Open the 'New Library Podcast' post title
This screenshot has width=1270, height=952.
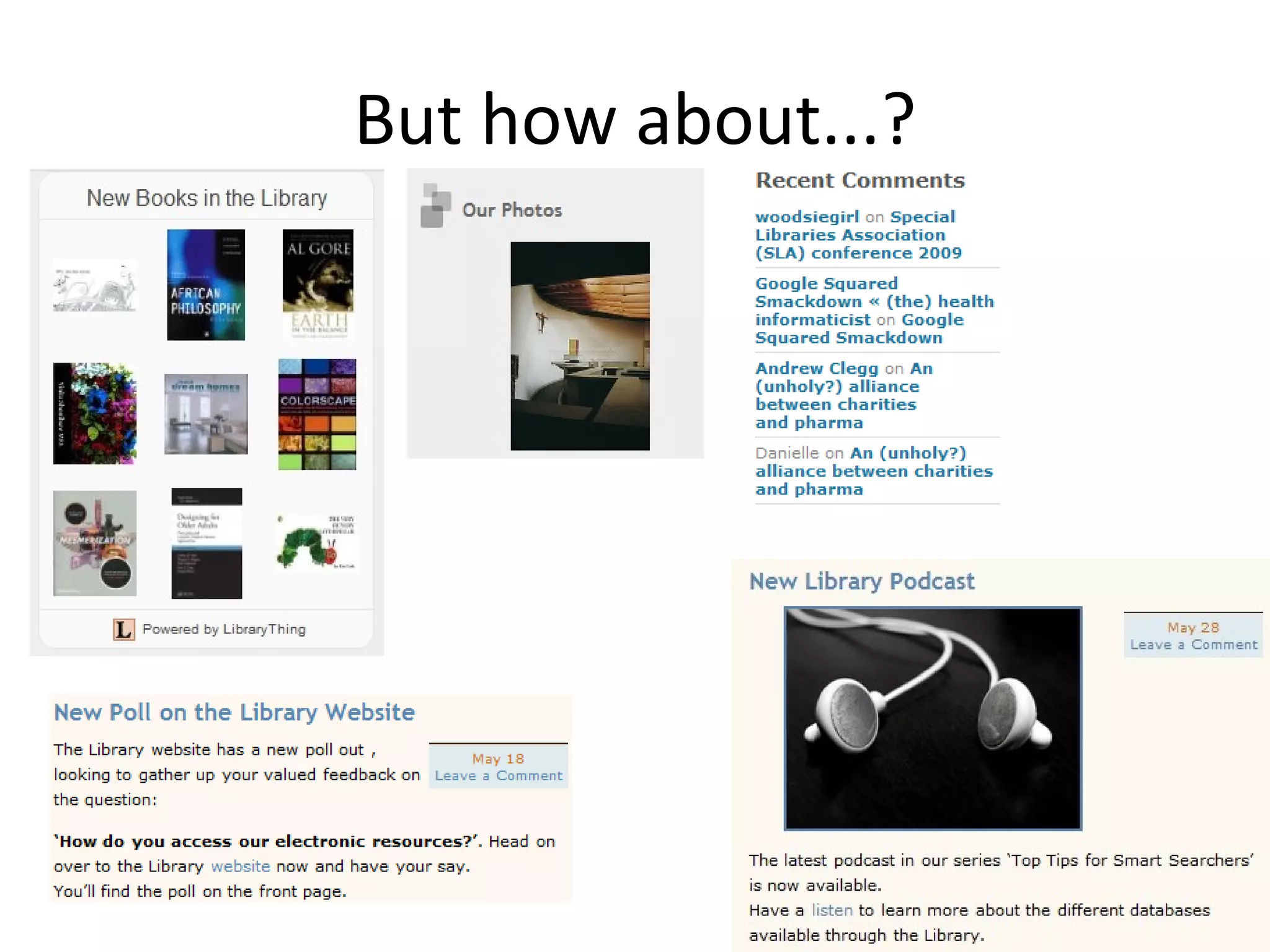[861, 581]
